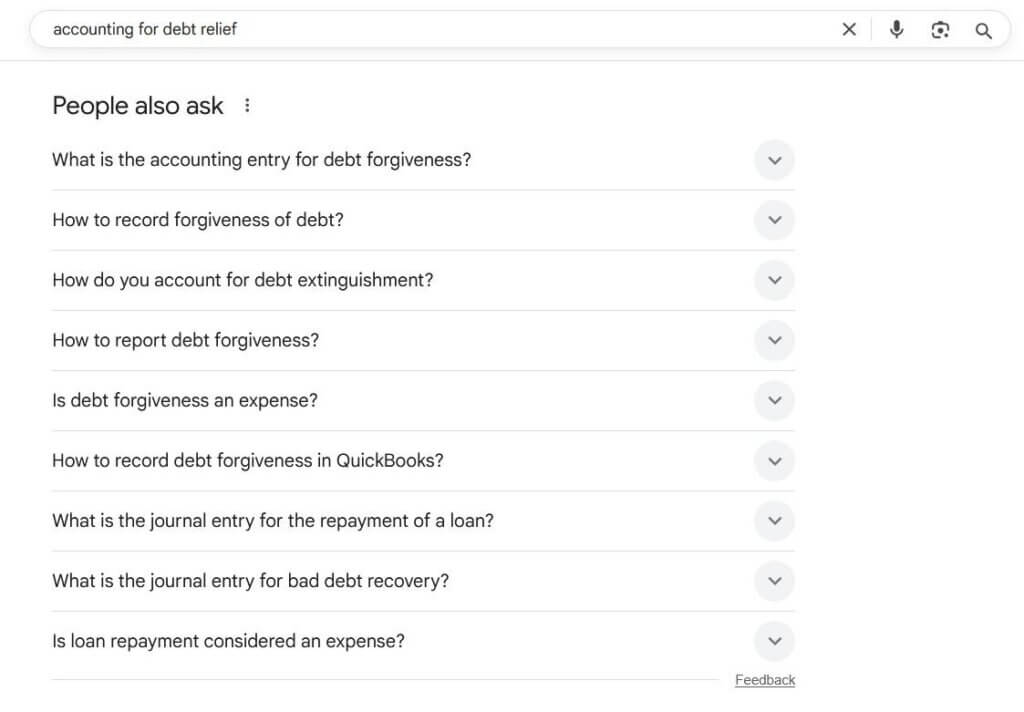Image resolution: width=1024 pixels, height=712 pixels.
Task: Expand 'How to report debt forgiveness?'
Action: pyautogui.click(x=774, y=340)
